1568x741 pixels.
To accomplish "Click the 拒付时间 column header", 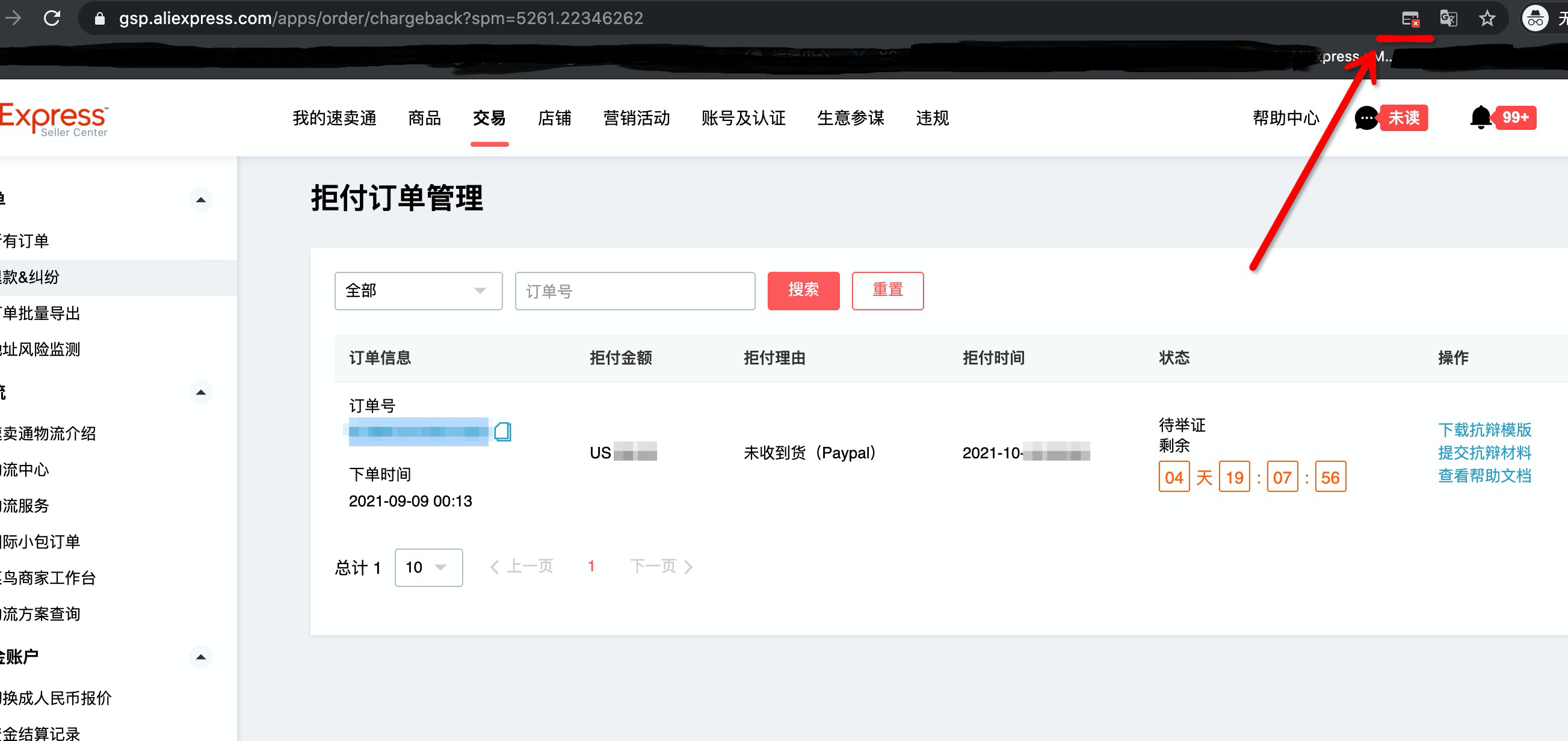I will click(993, 358).
